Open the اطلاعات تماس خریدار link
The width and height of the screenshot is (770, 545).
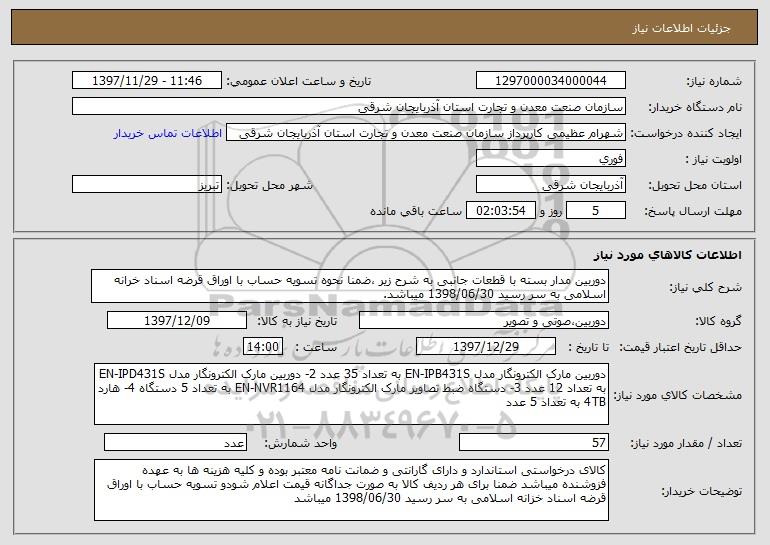pos(167,134)
